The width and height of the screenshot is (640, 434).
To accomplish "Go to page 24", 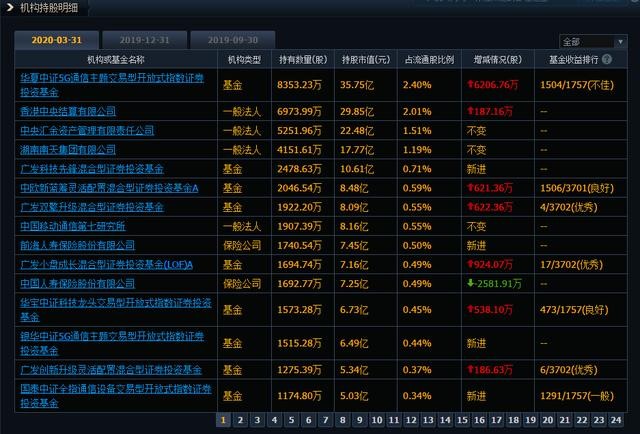I will coord(616,420).
